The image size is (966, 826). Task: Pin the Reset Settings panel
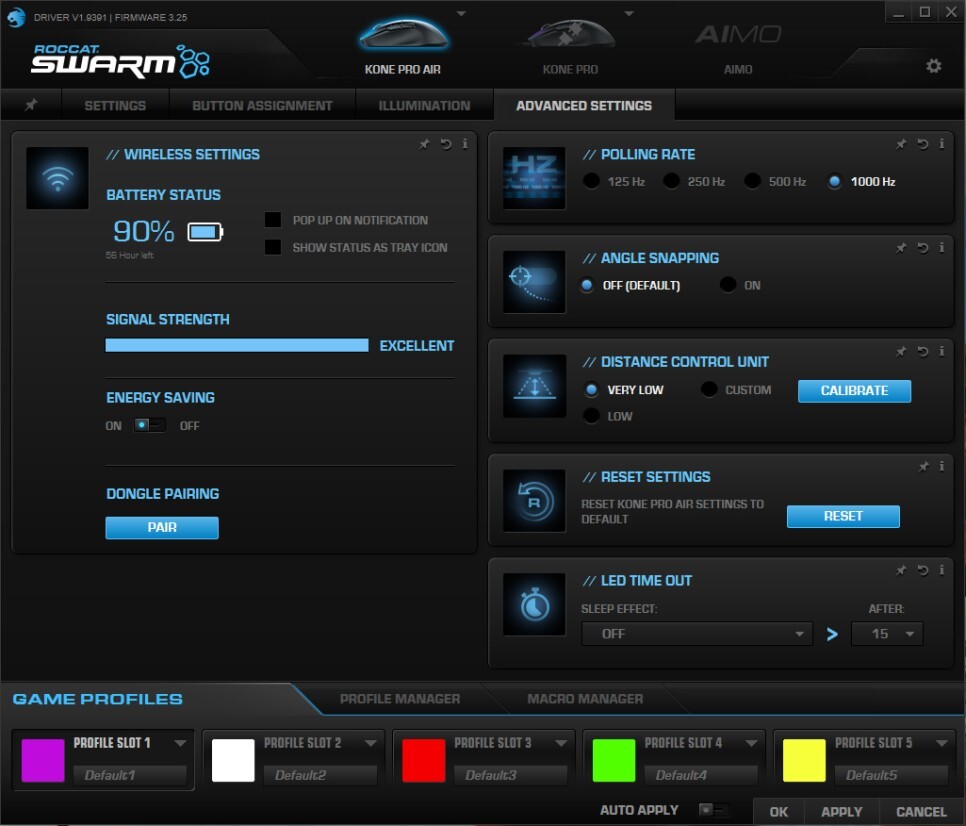pyautogui.click(x=923, y=467)
